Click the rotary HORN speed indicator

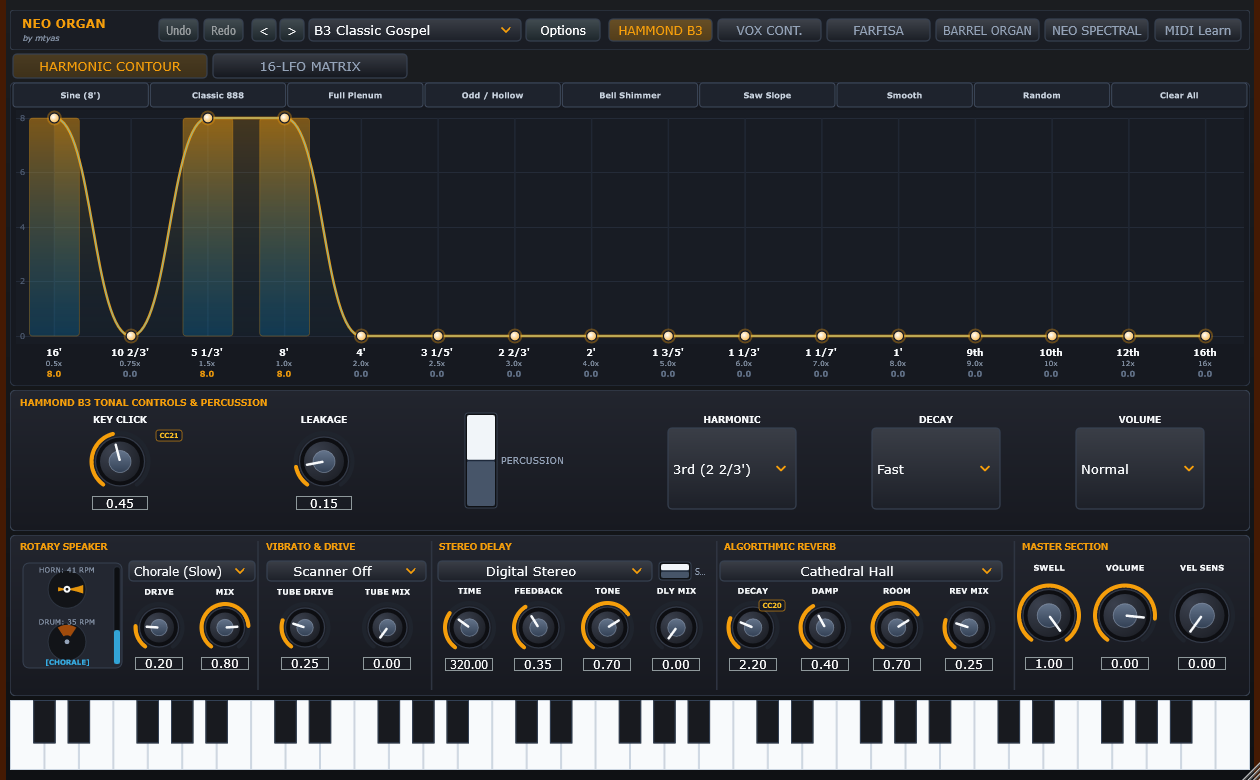(67, 590)
